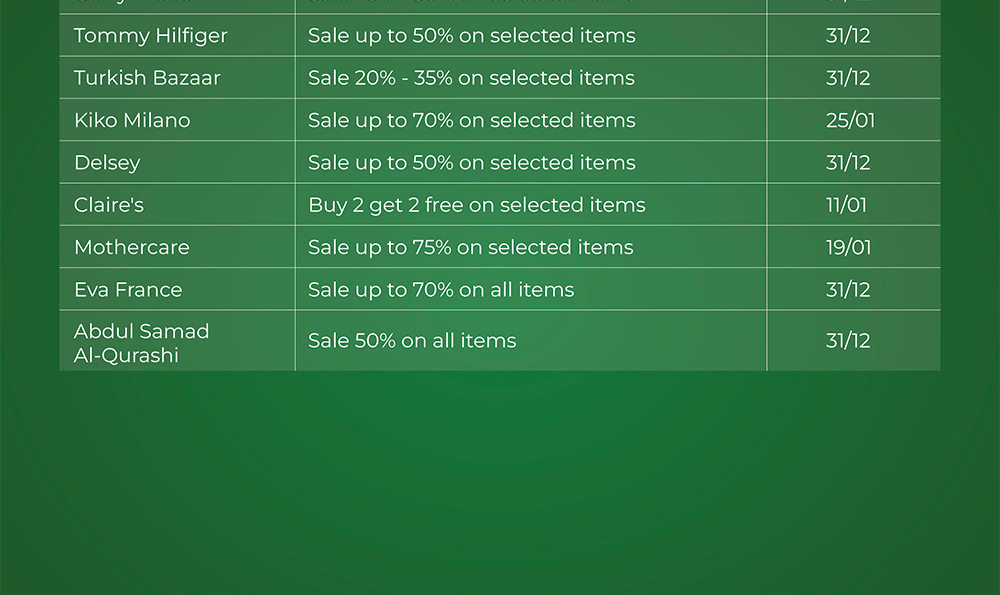The image size is (1000, 595).
Task: Click 'Sale up to 75%' Mothercare offer
Action: (470, 247)
